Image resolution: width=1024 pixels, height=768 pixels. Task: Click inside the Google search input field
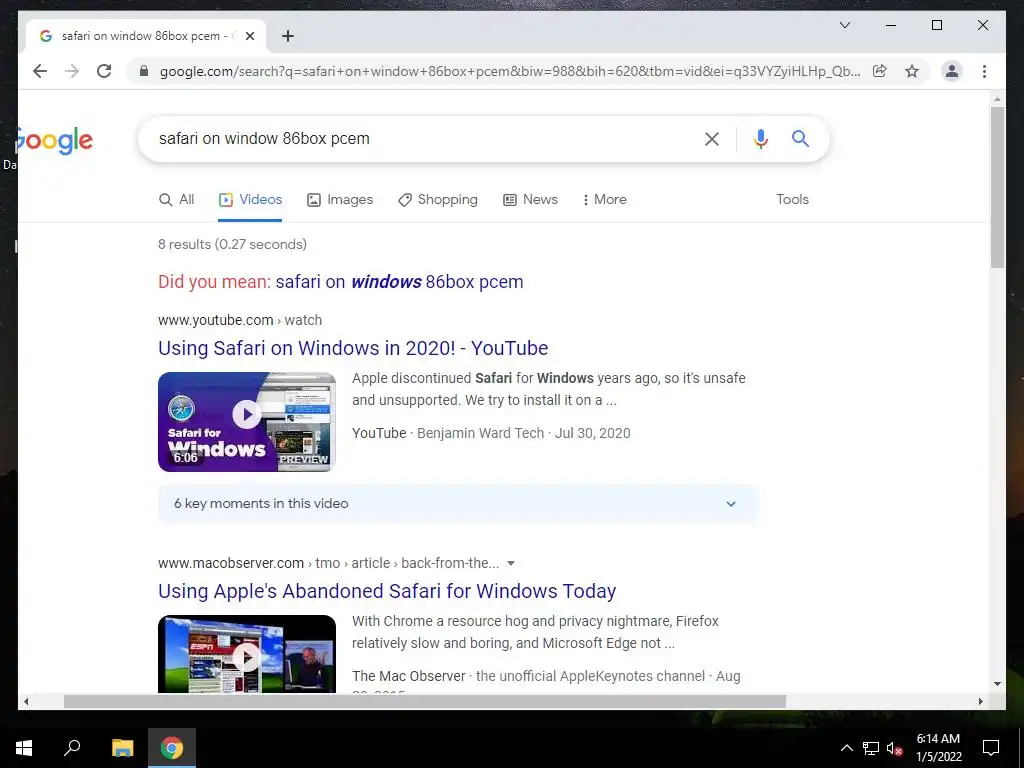click(x=424, y=138)
